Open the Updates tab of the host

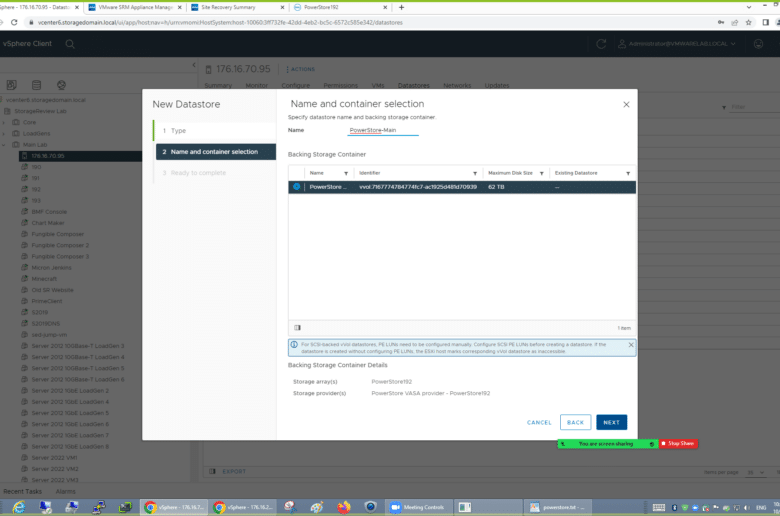pos(496,86)
